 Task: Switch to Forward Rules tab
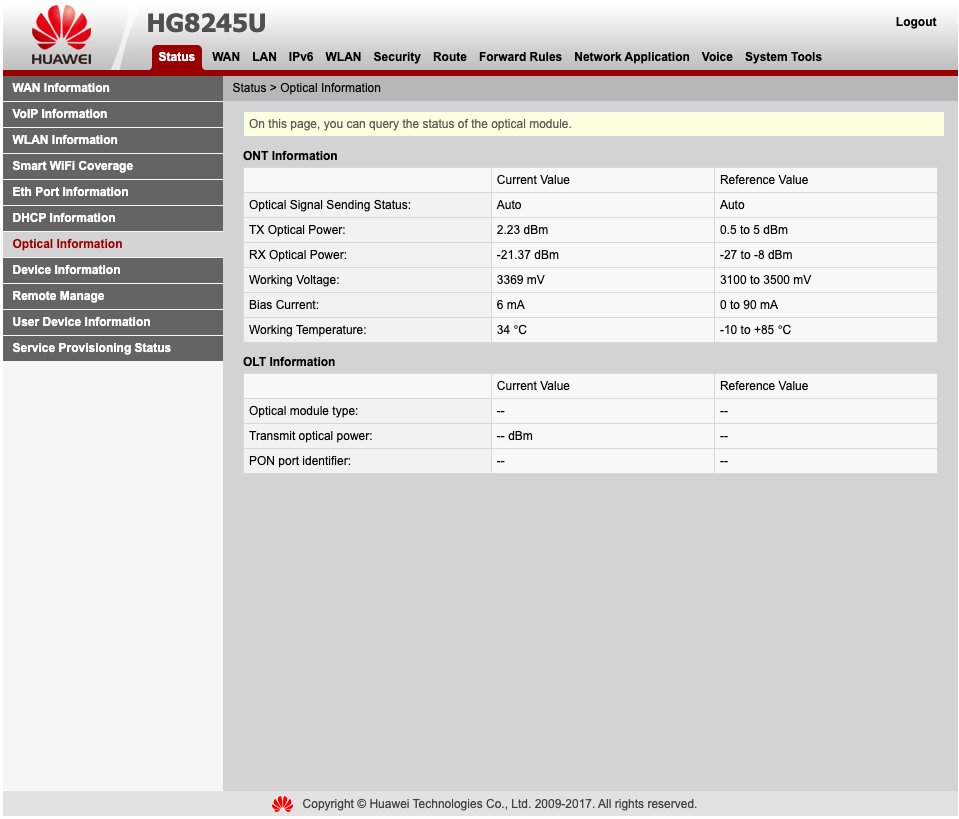520,57
